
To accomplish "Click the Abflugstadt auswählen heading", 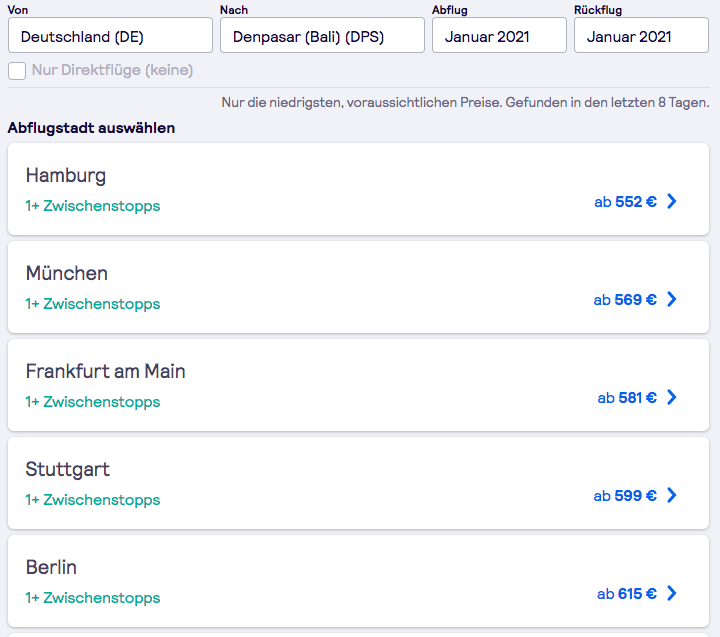I will (91, 128).
